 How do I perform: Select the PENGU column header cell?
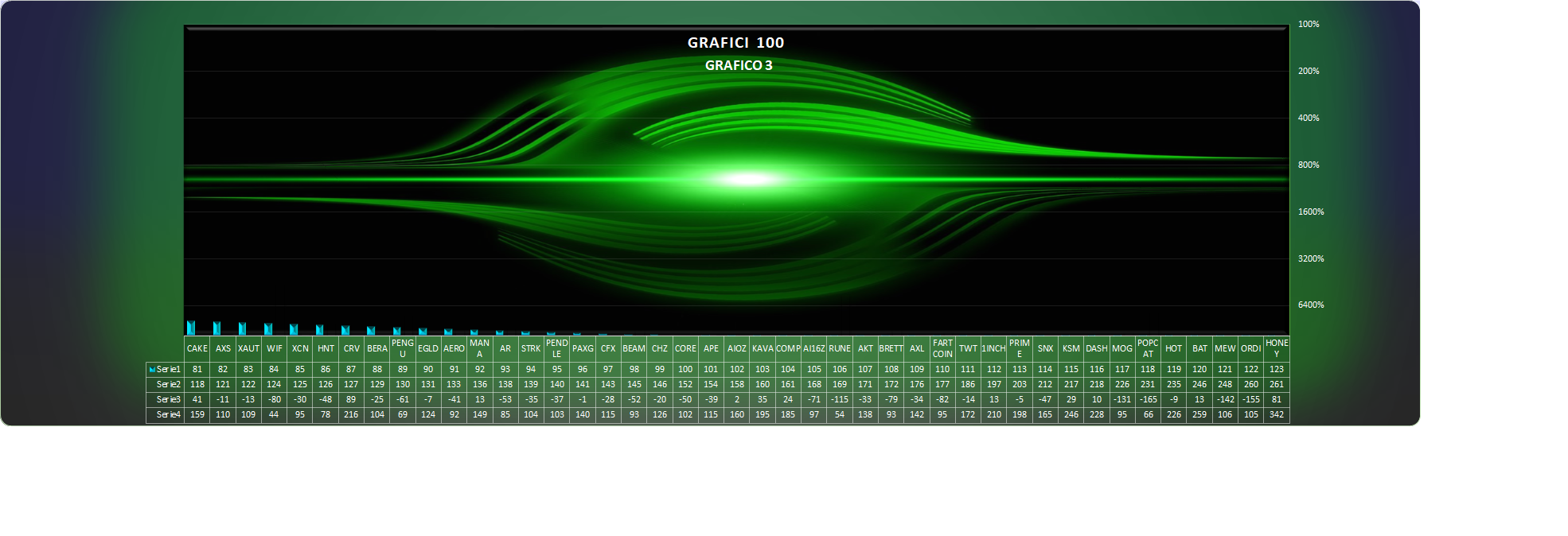coord(402,349)
